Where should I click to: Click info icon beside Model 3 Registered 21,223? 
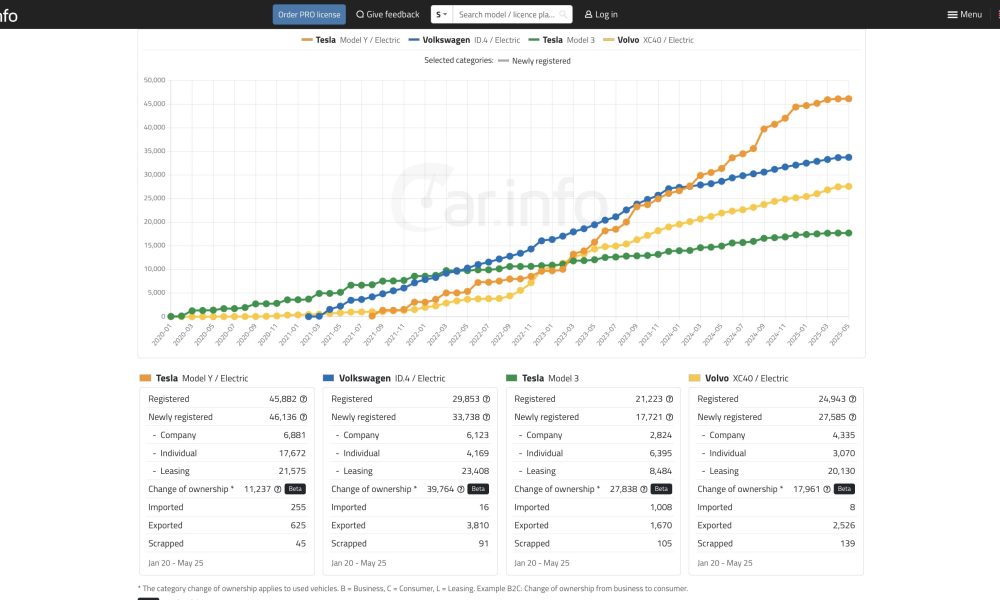point(670,399)
